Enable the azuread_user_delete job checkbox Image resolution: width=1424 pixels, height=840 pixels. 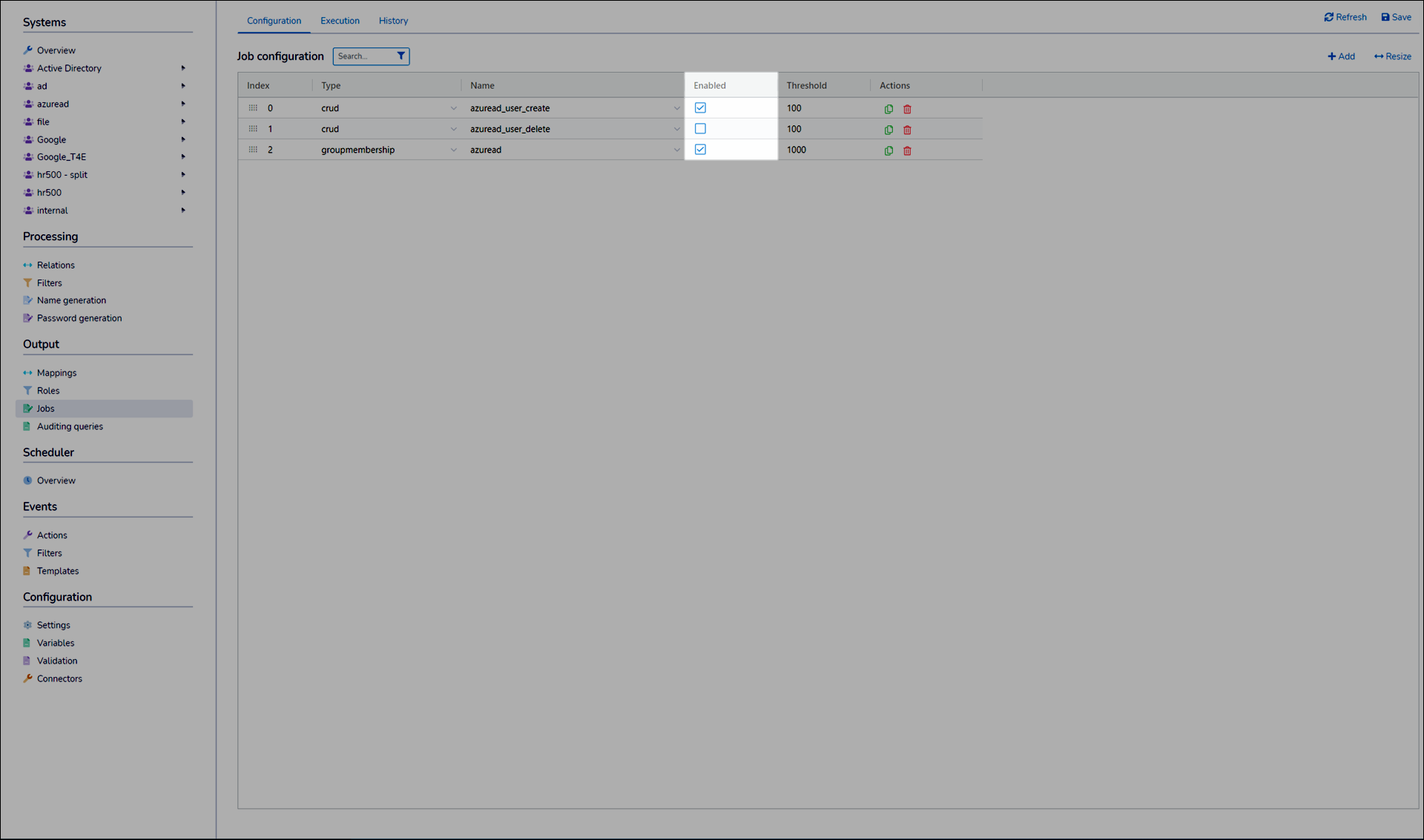pyautogui.click(x=700, y=129)
